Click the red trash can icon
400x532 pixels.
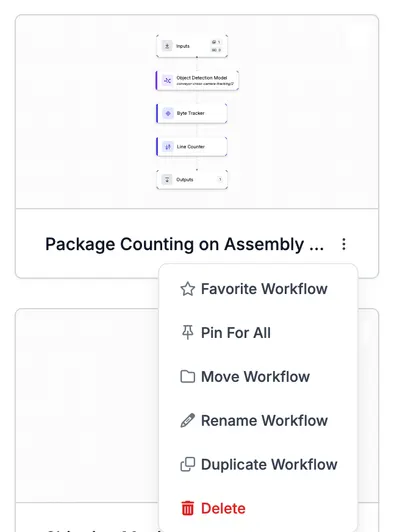coord(187,508)
